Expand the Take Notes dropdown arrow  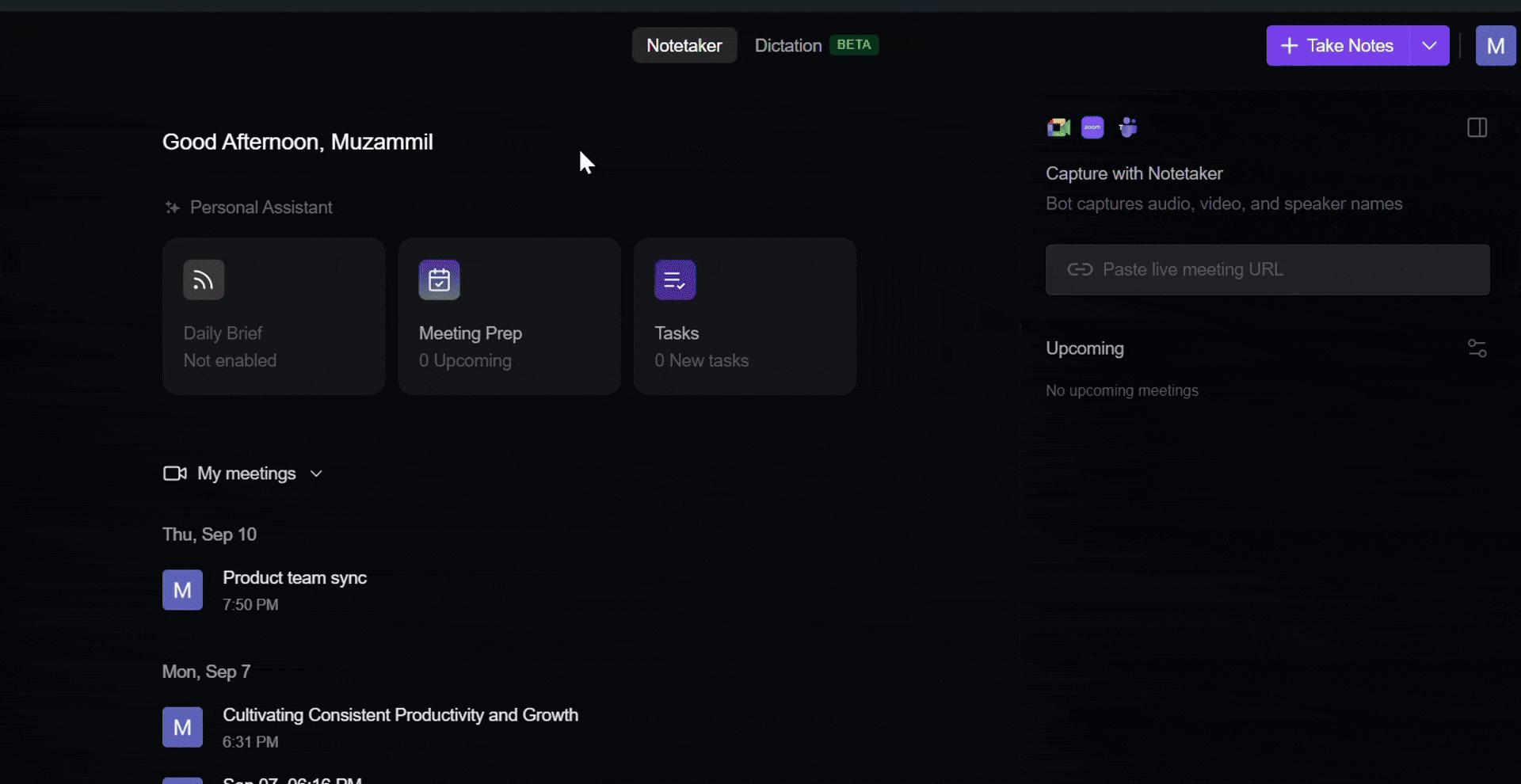(x=1429, y=46)
